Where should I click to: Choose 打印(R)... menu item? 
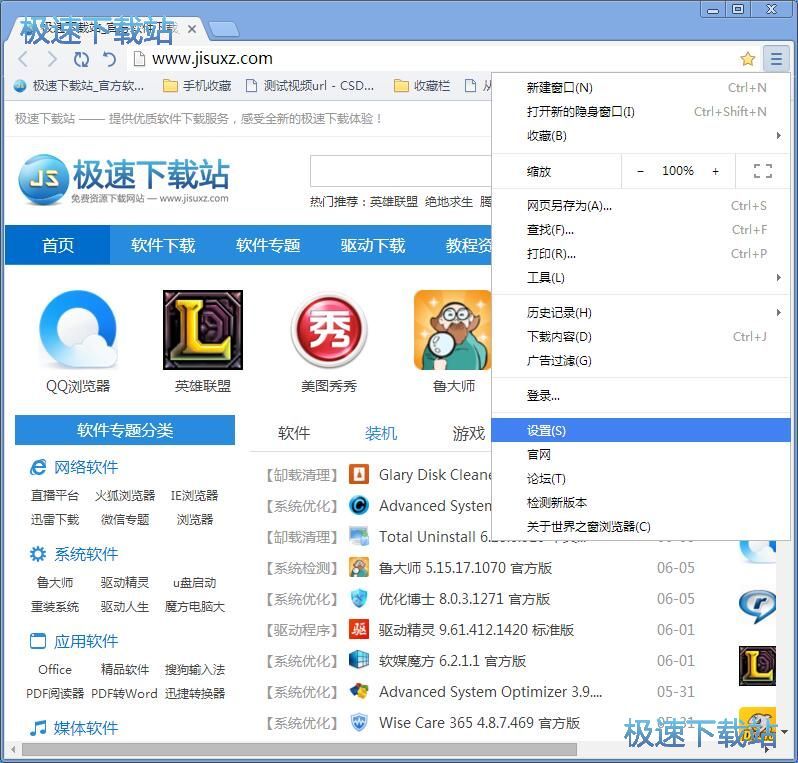[x=641, y=254]
